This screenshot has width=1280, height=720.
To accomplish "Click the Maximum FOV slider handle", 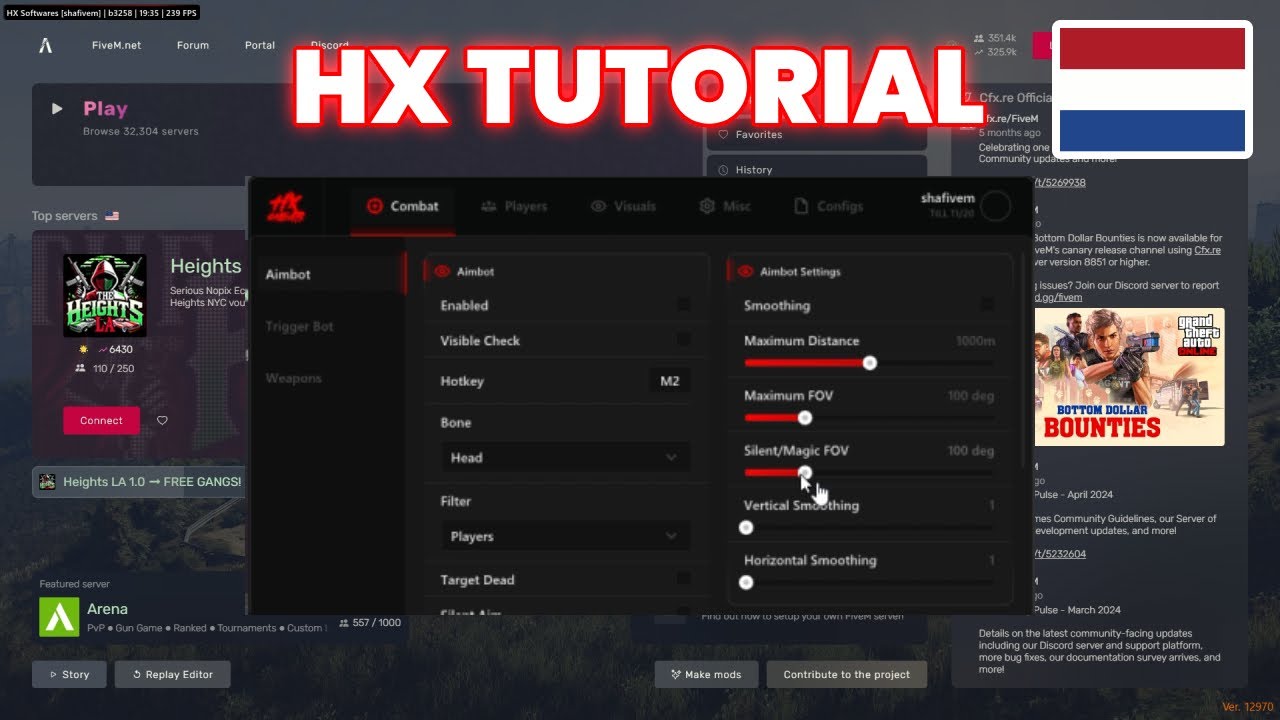I will point(804,418).
